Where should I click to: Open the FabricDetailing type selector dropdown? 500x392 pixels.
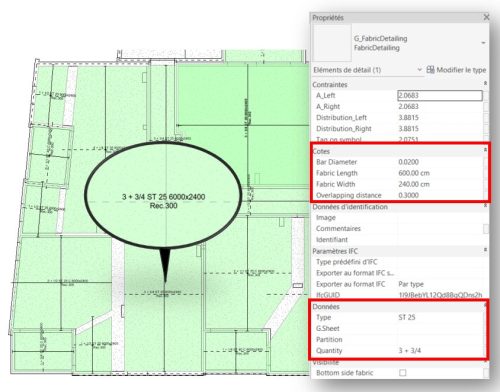pos(483,43)
